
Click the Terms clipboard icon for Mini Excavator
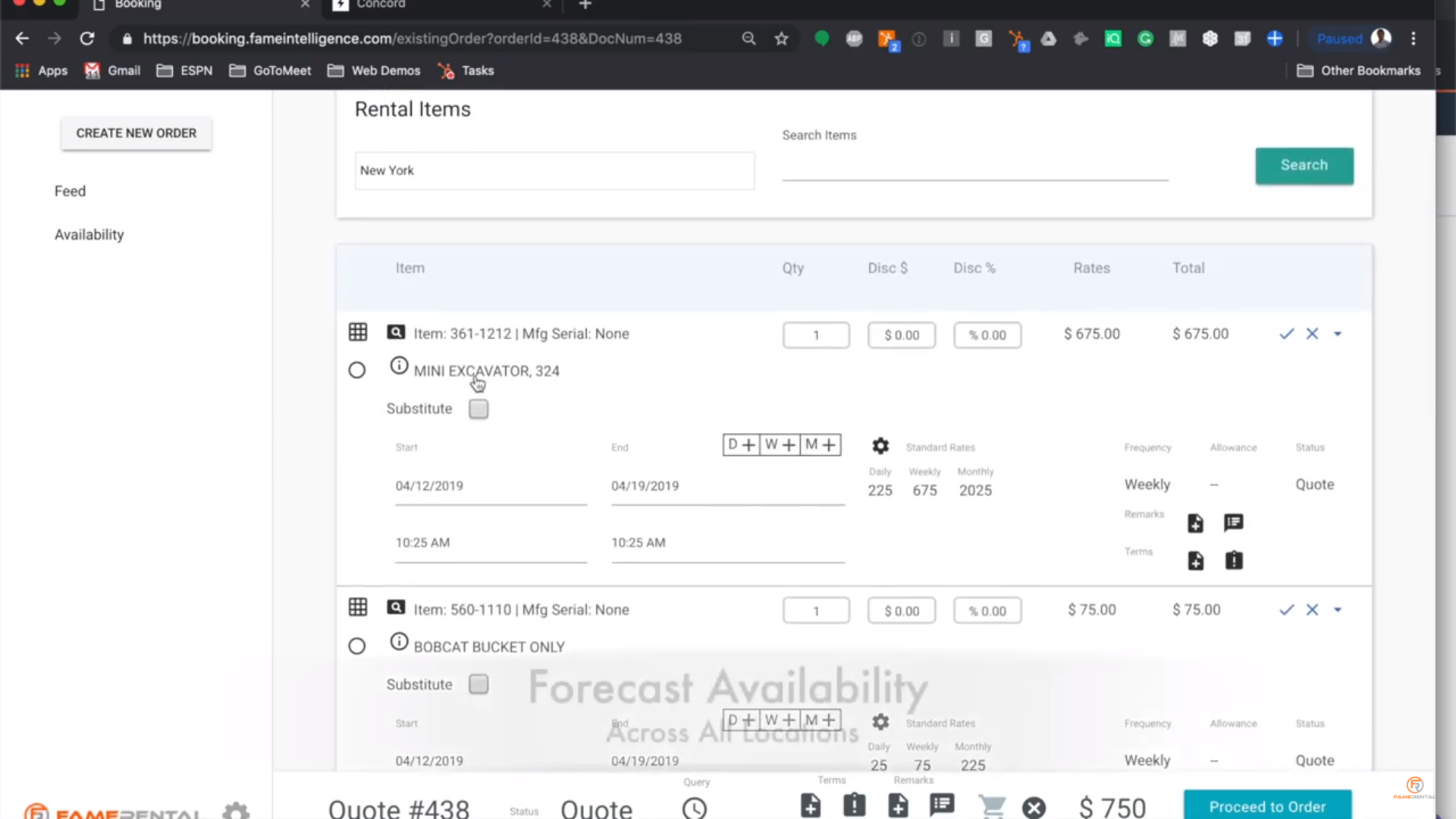coord(1234,560)
